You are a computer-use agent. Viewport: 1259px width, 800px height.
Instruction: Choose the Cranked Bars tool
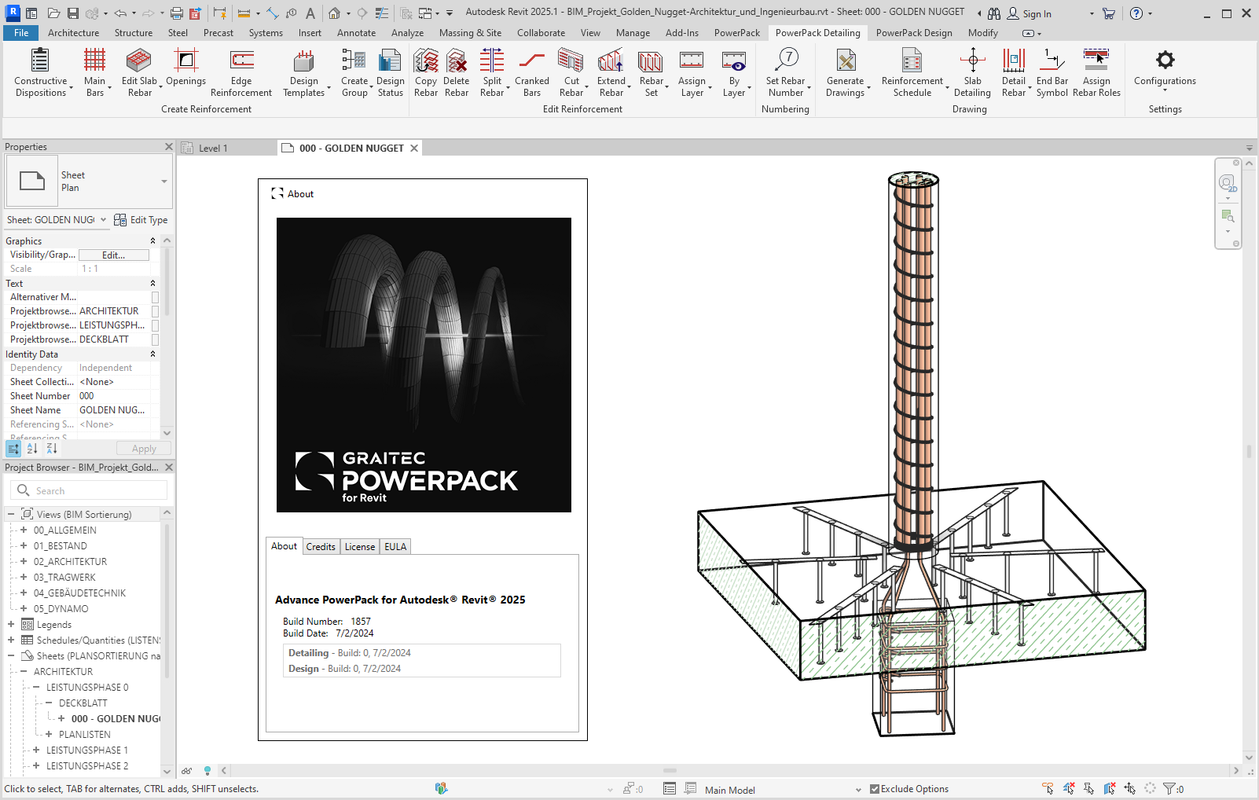[532, 72]
